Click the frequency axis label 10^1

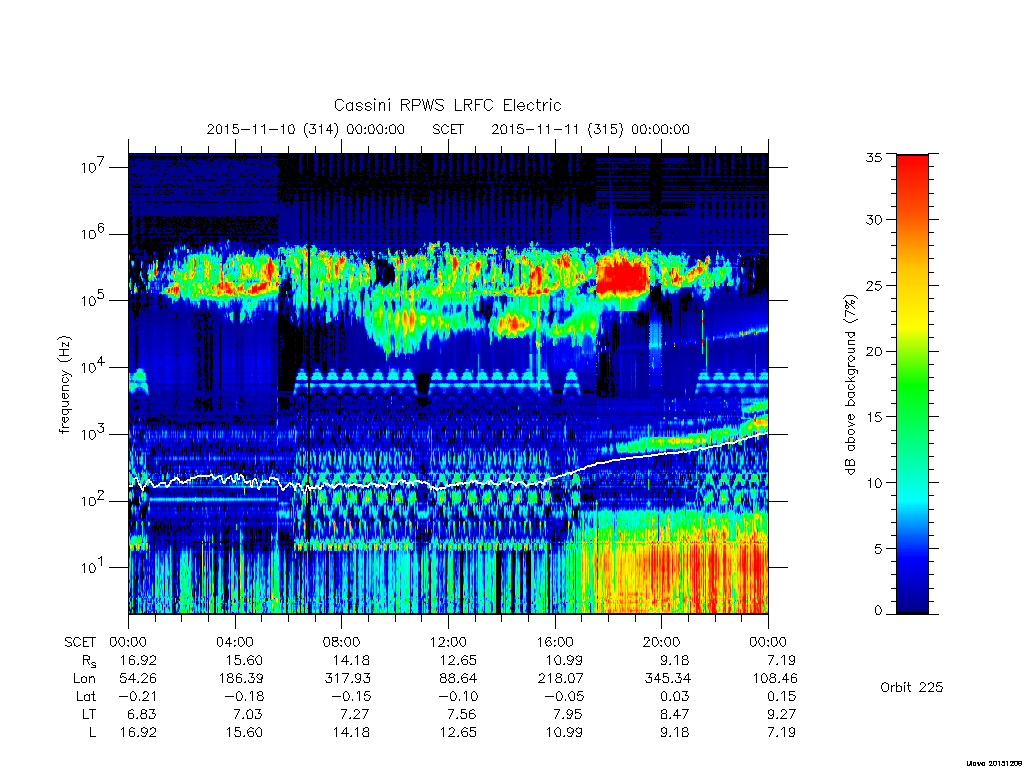coord(92,568)
